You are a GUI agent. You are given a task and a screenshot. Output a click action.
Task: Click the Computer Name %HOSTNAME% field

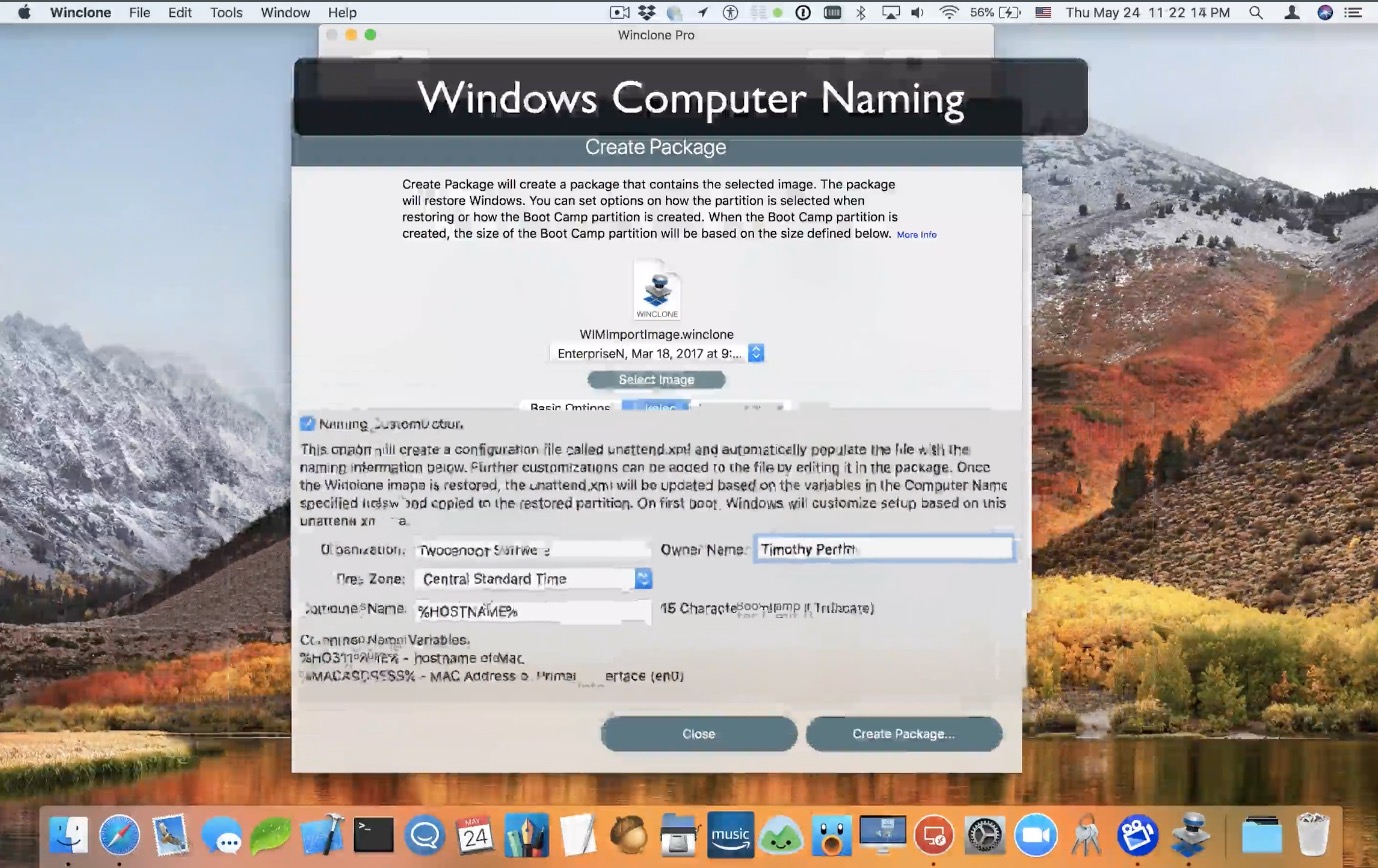pos(533,610)
